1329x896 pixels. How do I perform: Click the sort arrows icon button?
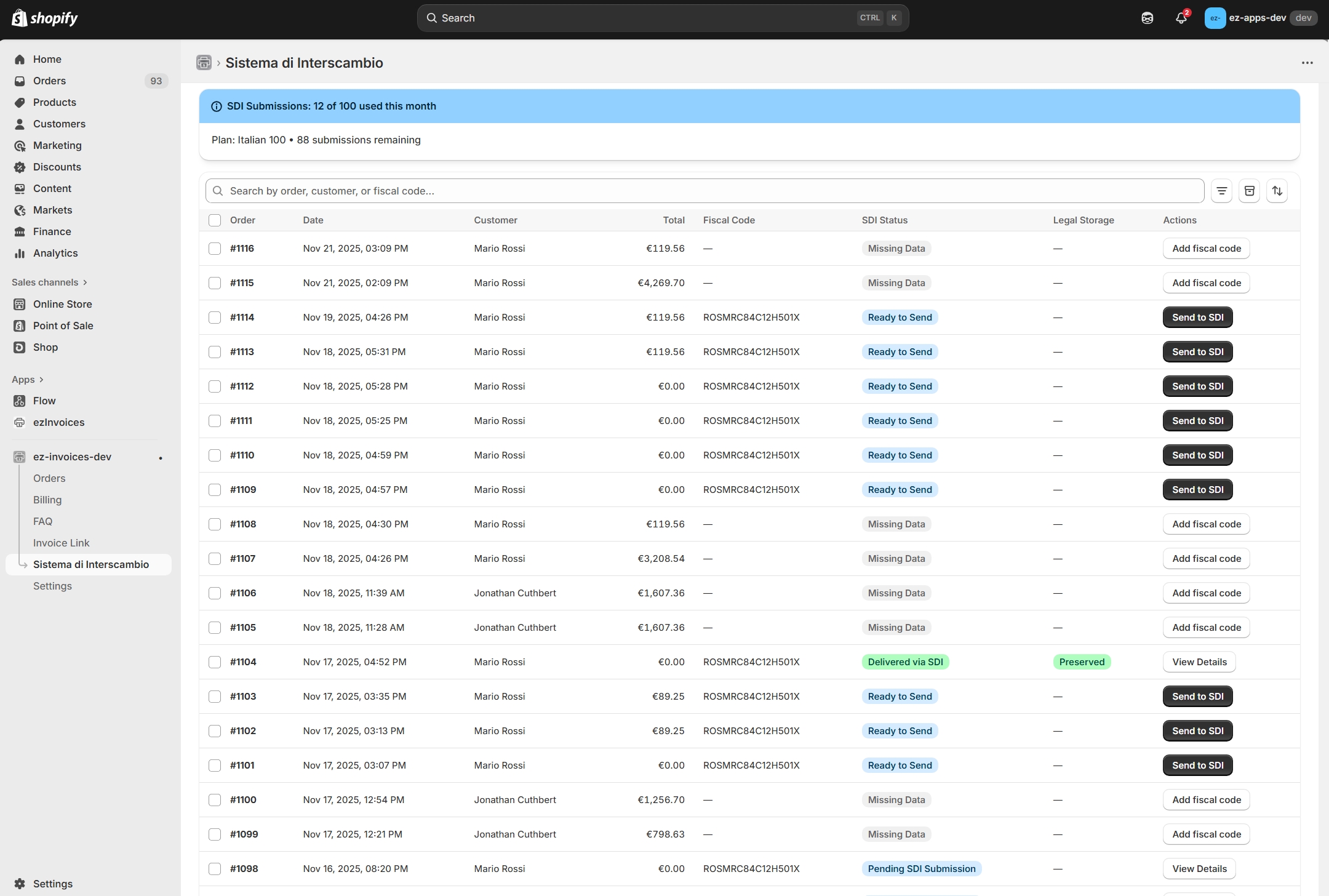pos(1277,191)
